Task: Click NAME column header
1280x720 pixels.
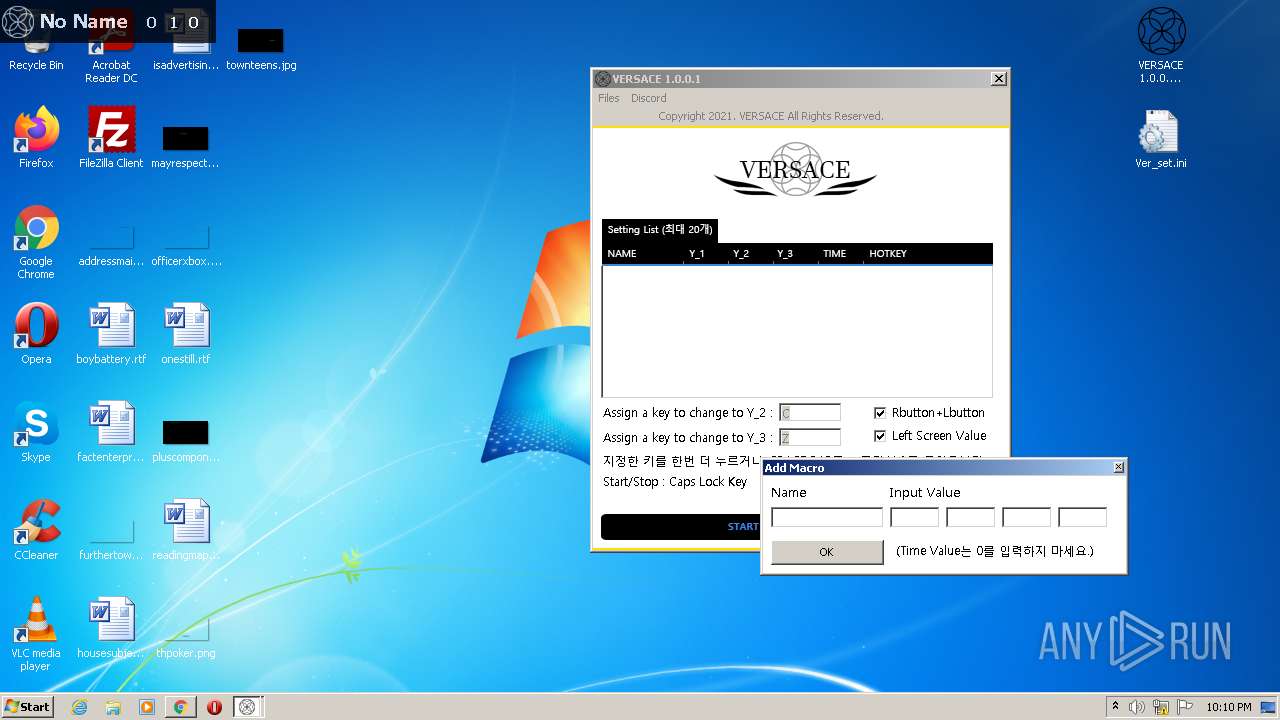Action: tap(643, 254)
